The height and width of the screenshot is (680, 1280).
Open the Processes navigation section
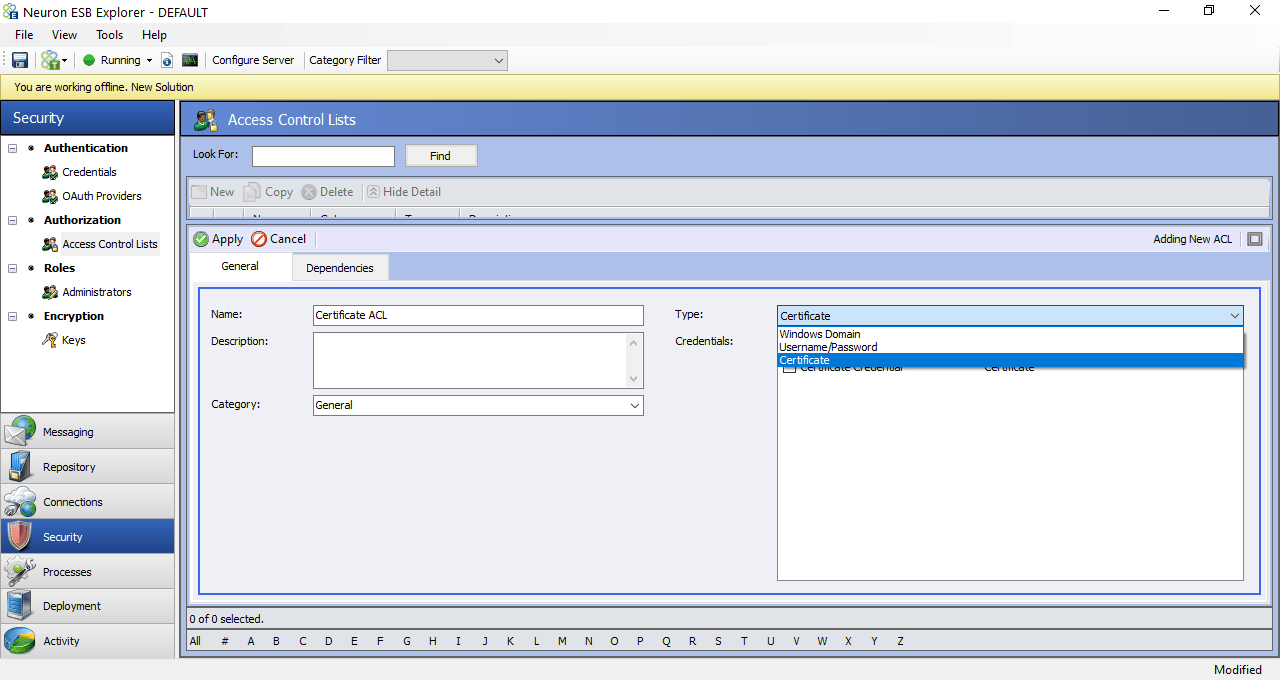click(87, 572)
